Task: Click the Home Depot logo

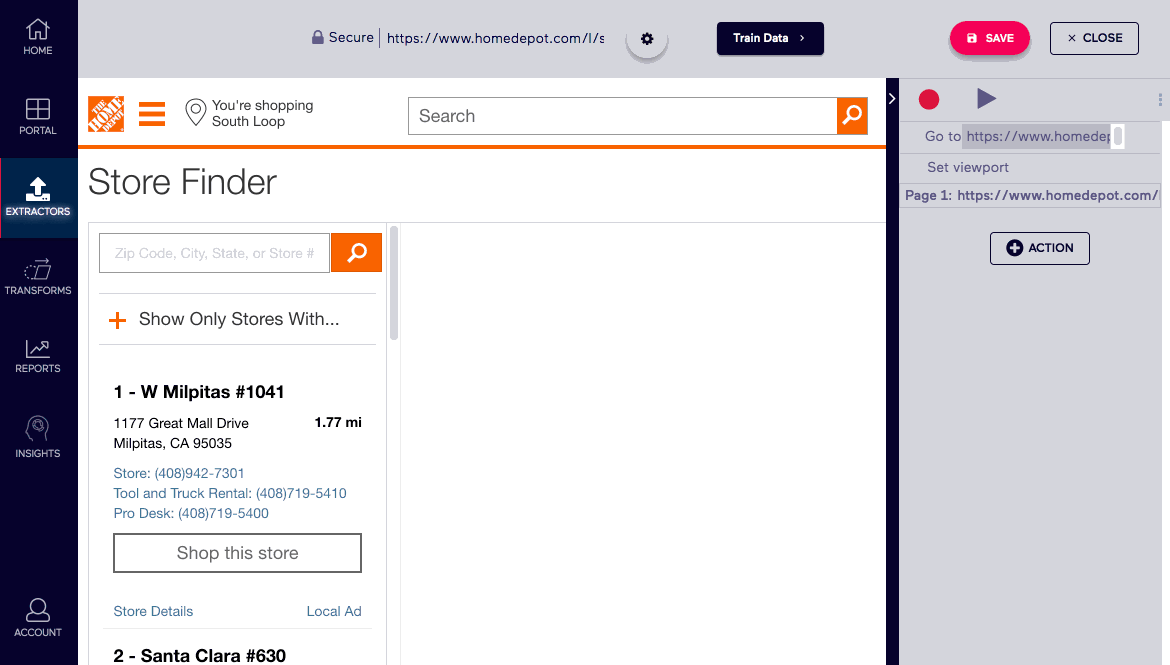Action: point(105,114)
